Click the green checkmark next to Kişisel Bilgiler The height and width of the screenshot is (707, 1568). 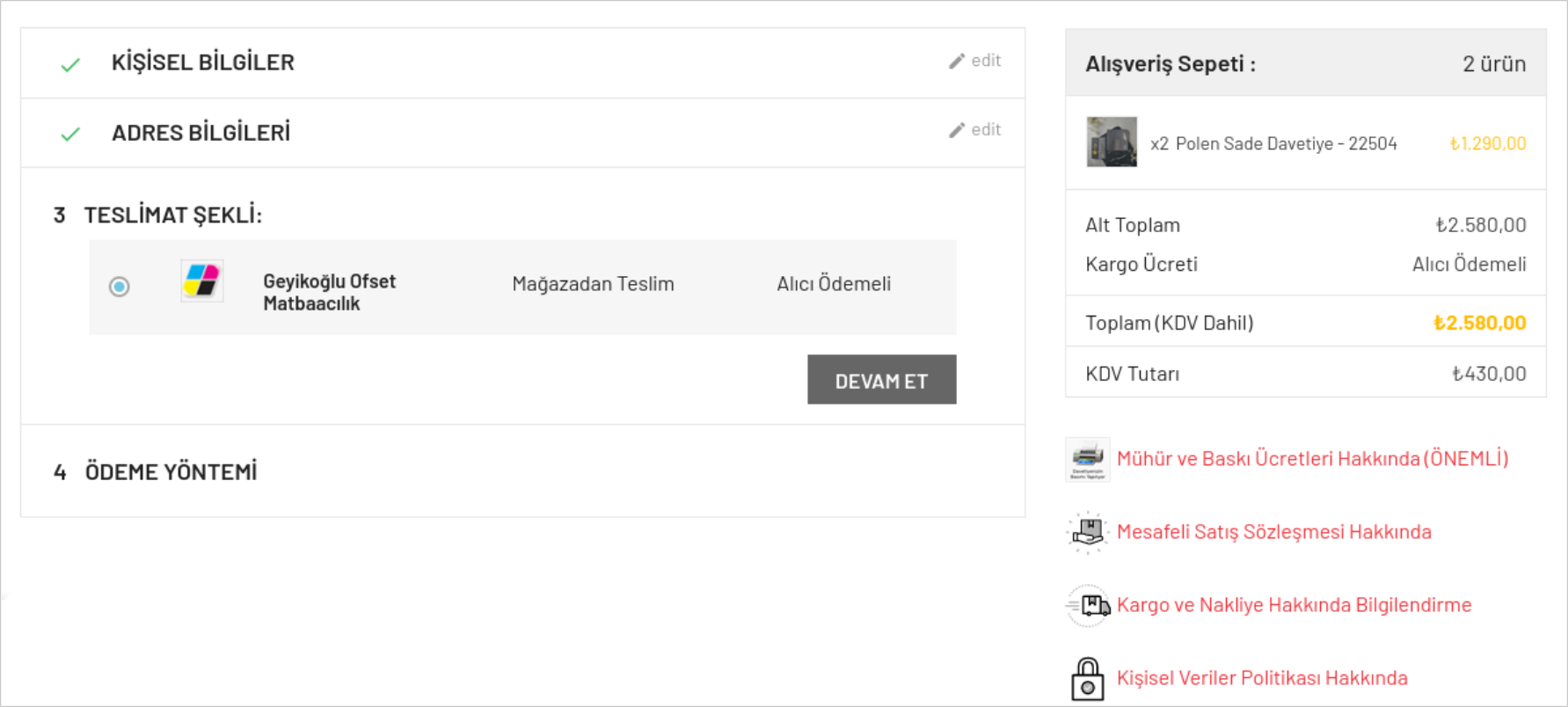[70, 64]
